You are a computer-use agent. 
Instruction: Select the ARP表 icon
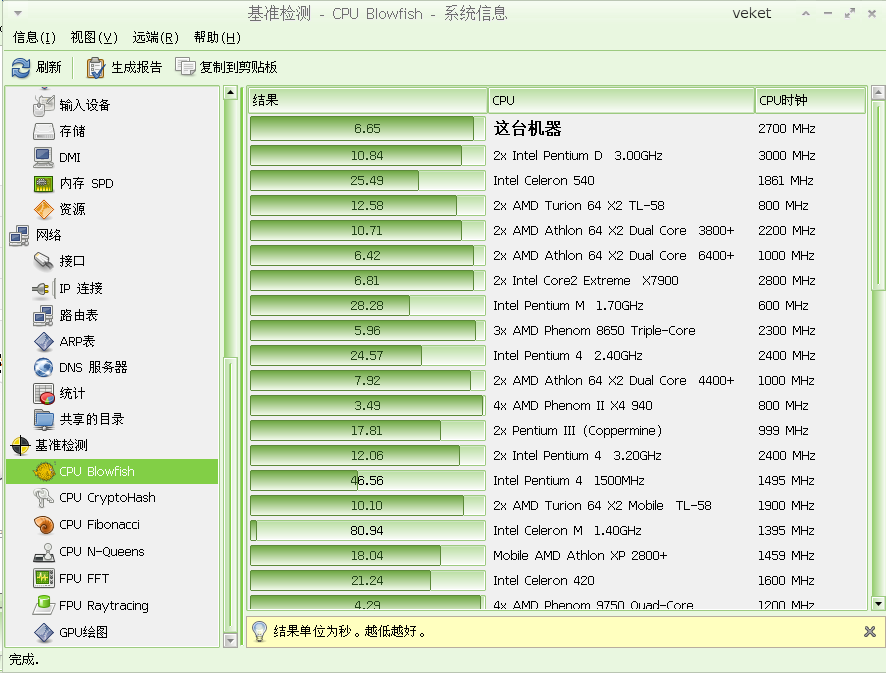[44, 341]
